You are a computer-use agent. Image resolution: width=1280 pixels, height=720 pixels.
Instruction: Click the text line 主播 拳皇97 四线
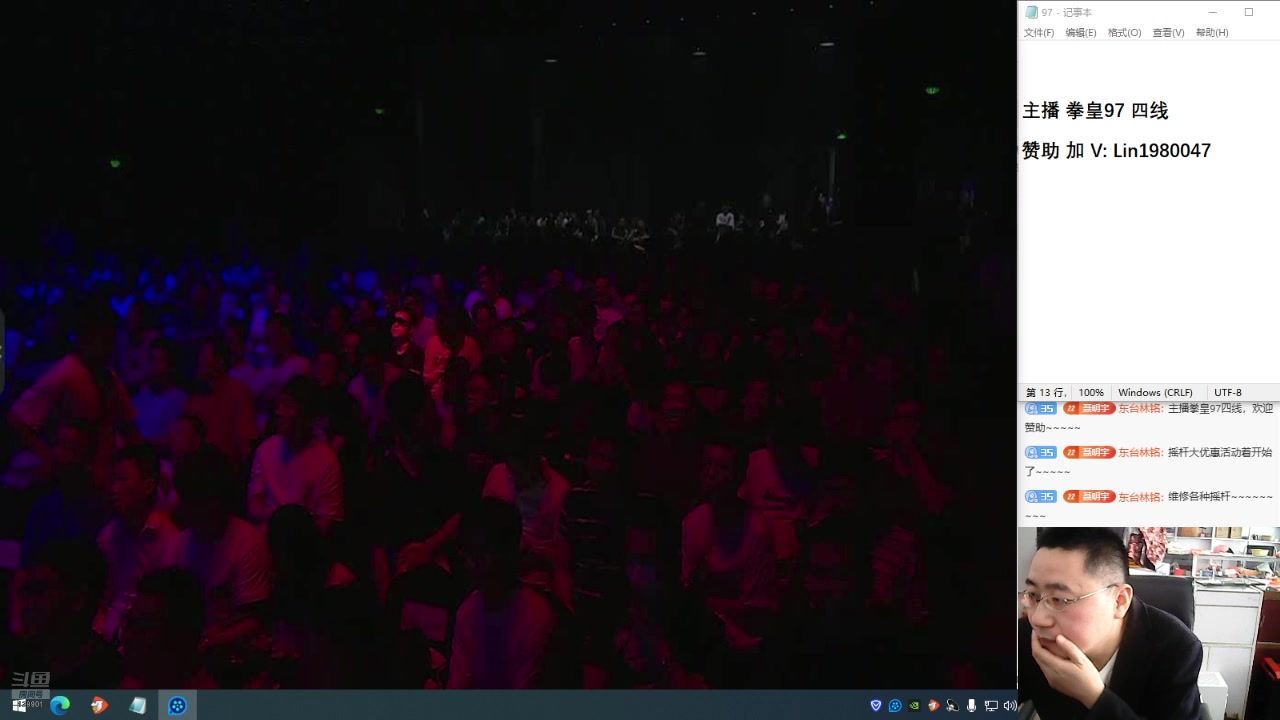tap(1095, 111)
